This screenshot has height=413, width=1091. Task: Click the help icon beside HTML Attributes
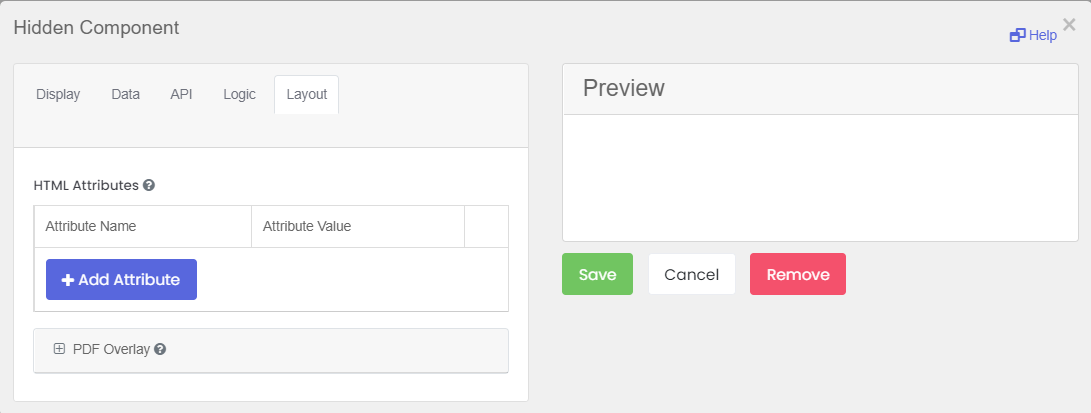(x=149, y=185)
